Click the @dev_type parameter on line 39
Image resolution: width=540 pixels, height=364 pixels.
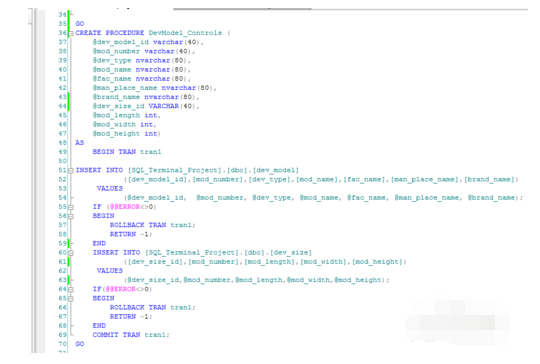(112, 60)
